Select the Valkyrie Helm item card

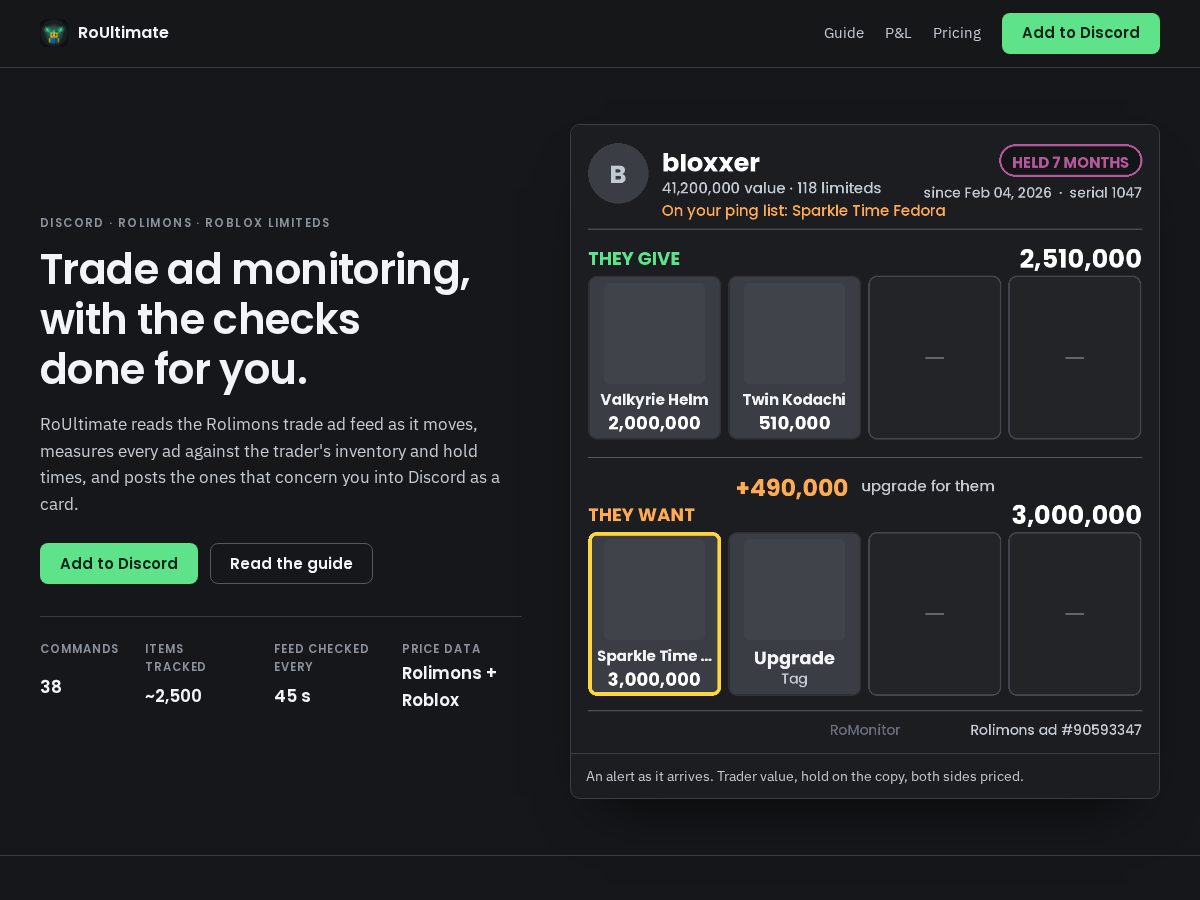pos(654,358)
